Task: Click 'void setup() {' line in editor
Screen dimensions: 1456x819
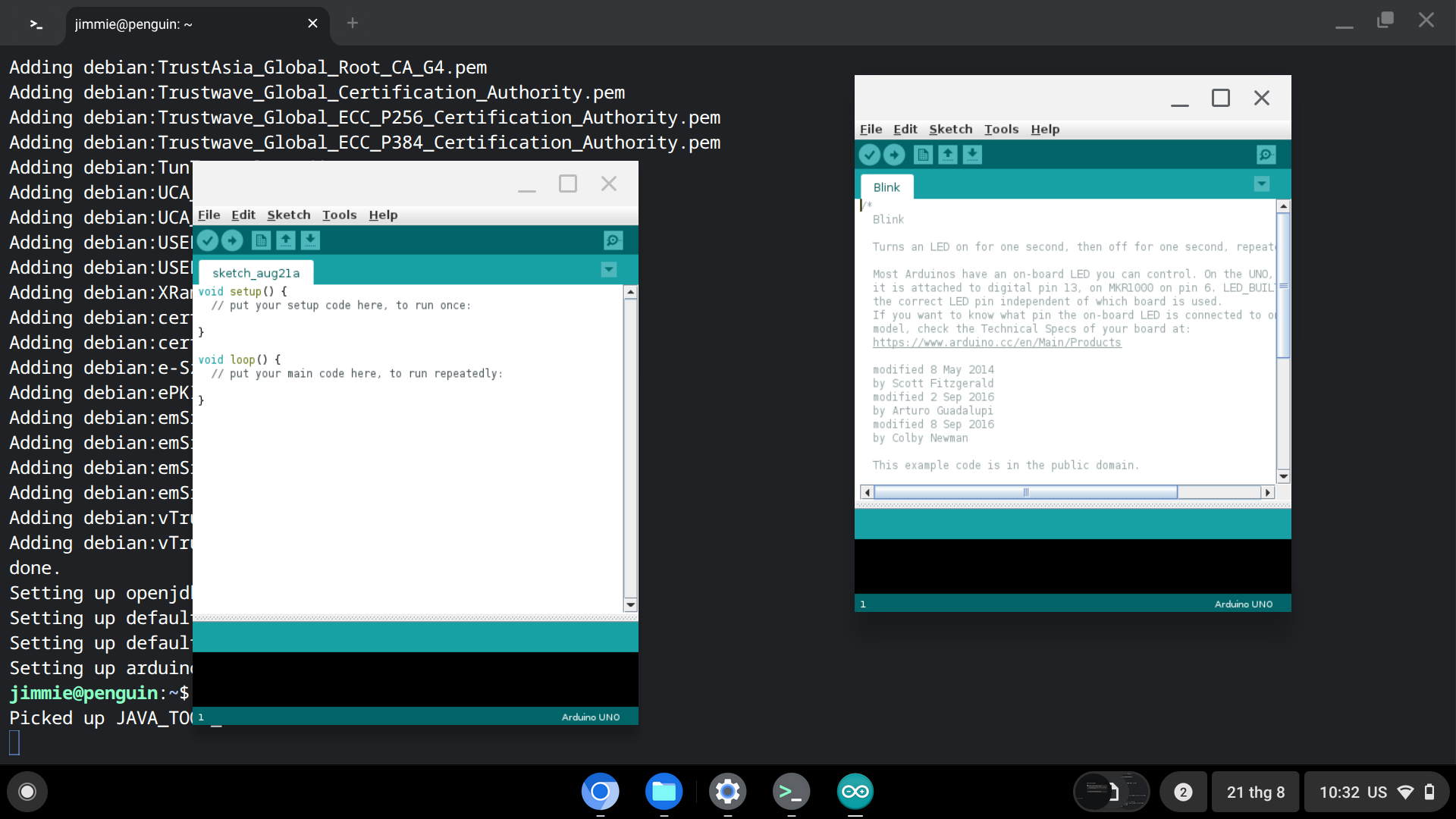Action: [x=243, y=291]
